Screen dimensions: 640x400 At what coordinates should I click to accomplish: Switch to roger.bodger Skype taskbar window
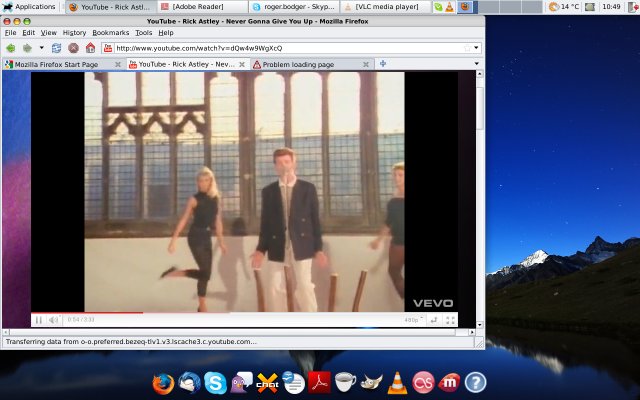point(294,7)
